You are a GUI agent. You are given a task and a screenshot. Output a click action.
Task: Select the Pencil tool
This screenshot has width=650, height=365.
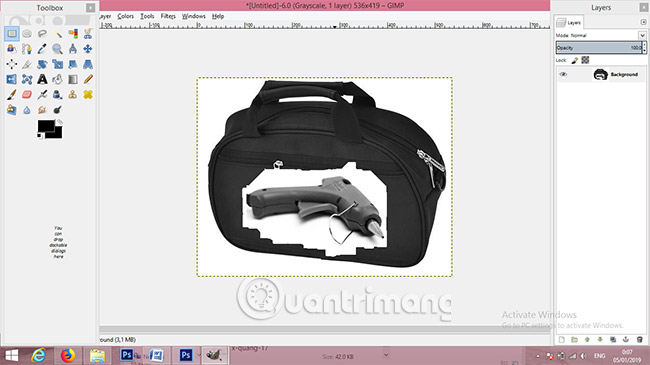[x=88, y=79]
